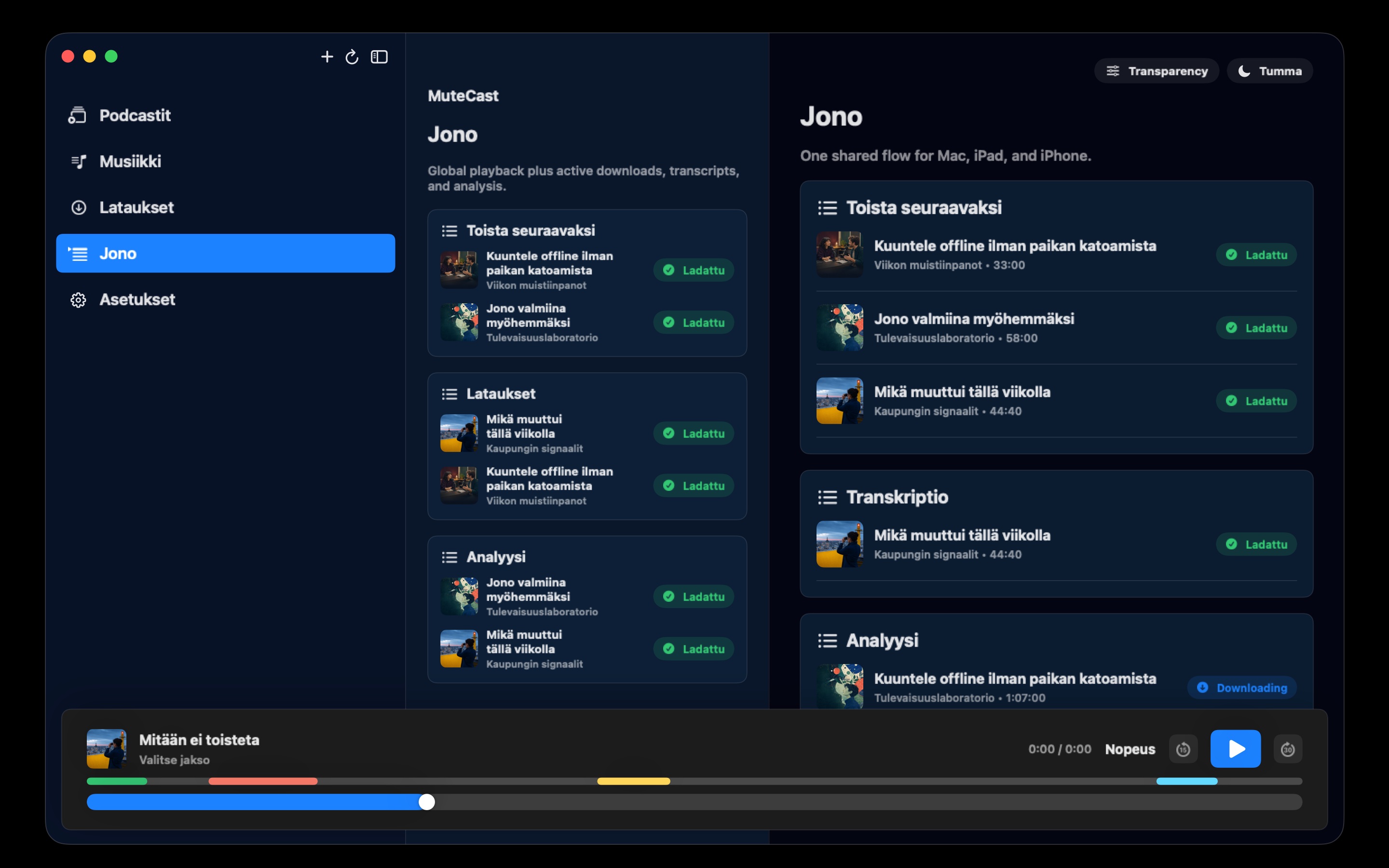Open Asetukset in the sidebar
This screenshot has width=1389, height=868.
point(226,299)
